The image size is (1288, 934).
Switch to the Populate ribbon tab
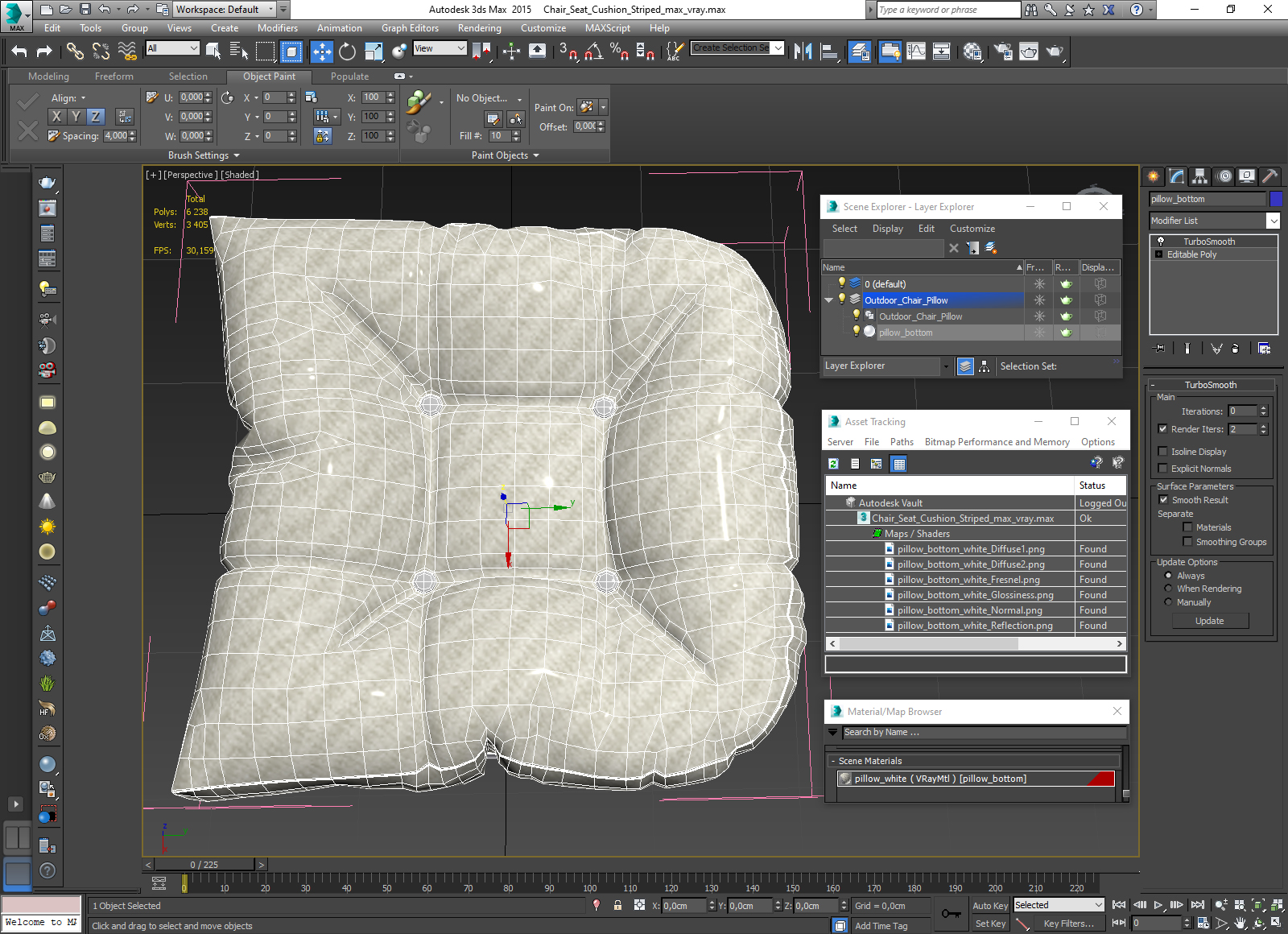[x=349, y=76]
